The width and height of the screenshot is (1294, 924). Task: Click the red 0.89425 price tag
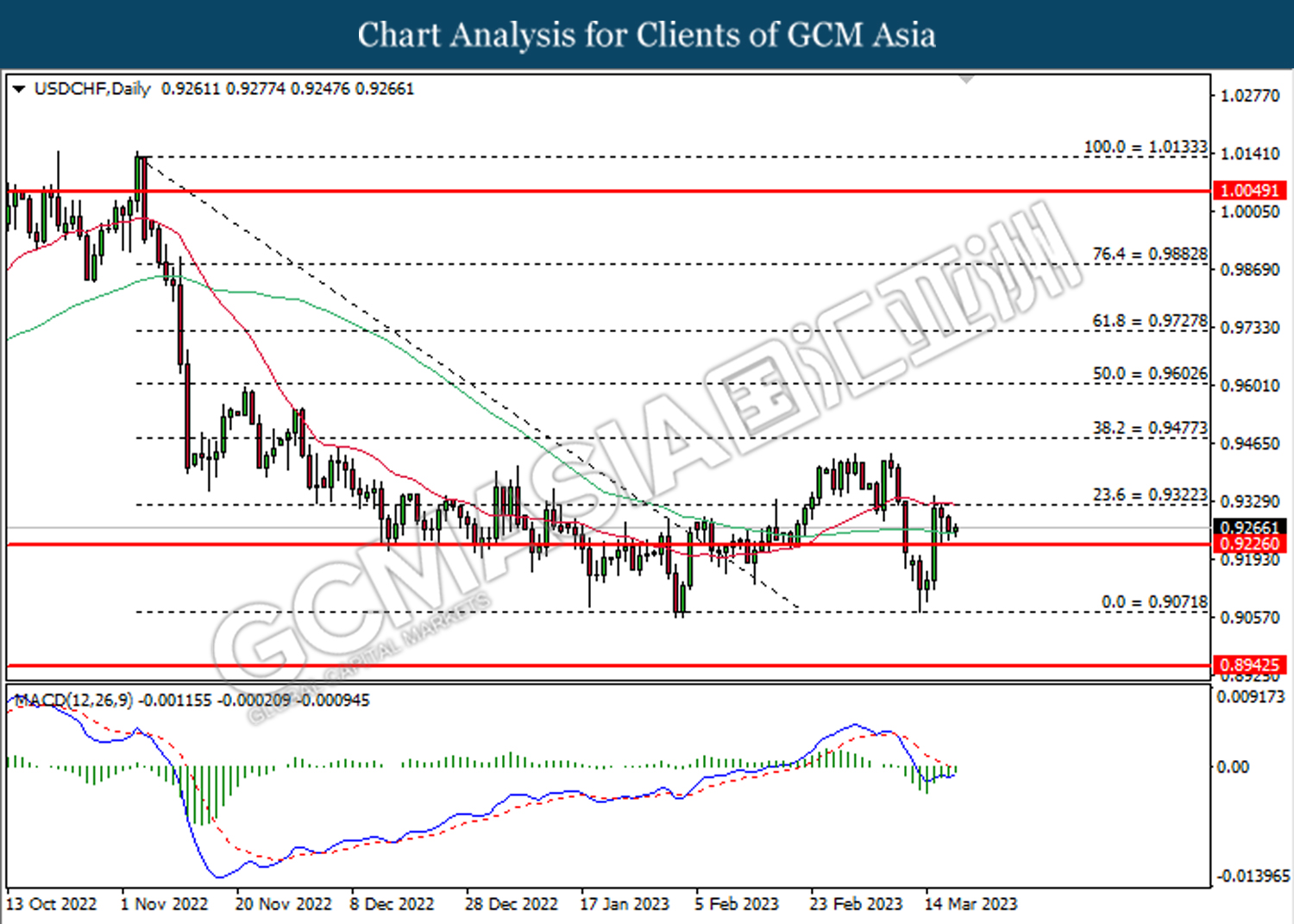point(1250,665)
